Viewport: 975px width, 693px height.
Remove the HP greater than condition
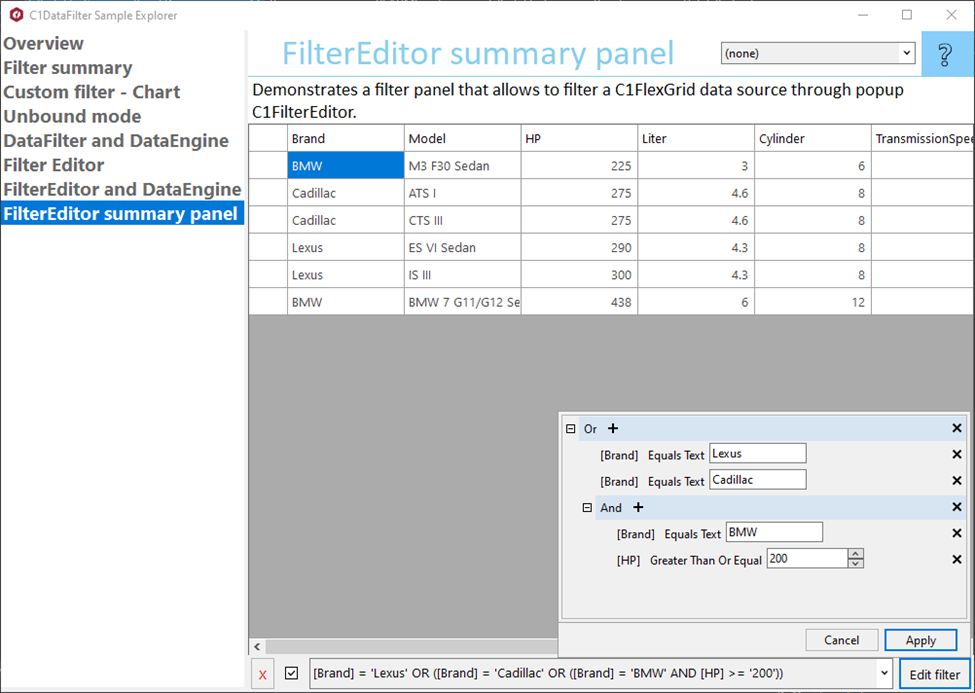pos(956,559)
